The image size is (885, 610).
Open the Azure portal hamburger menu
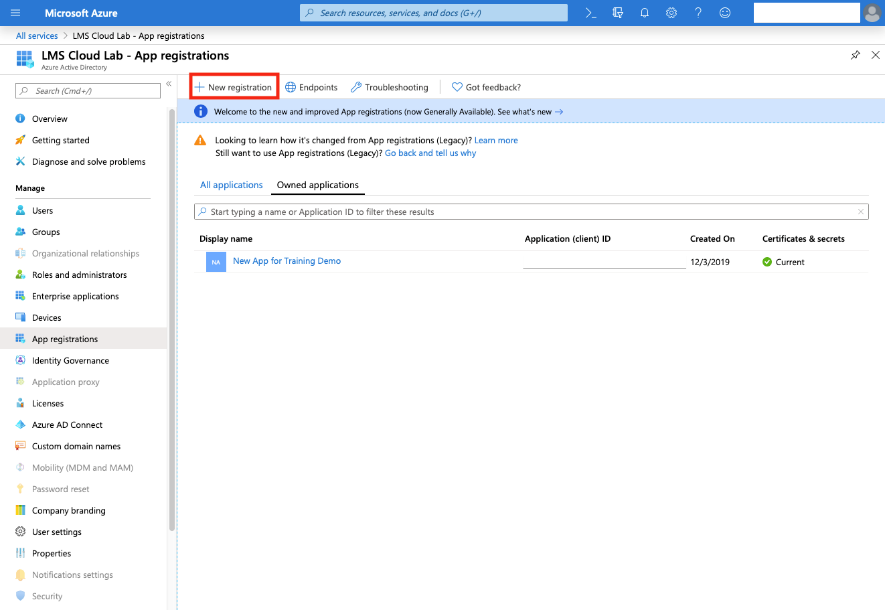coord(15,12)
